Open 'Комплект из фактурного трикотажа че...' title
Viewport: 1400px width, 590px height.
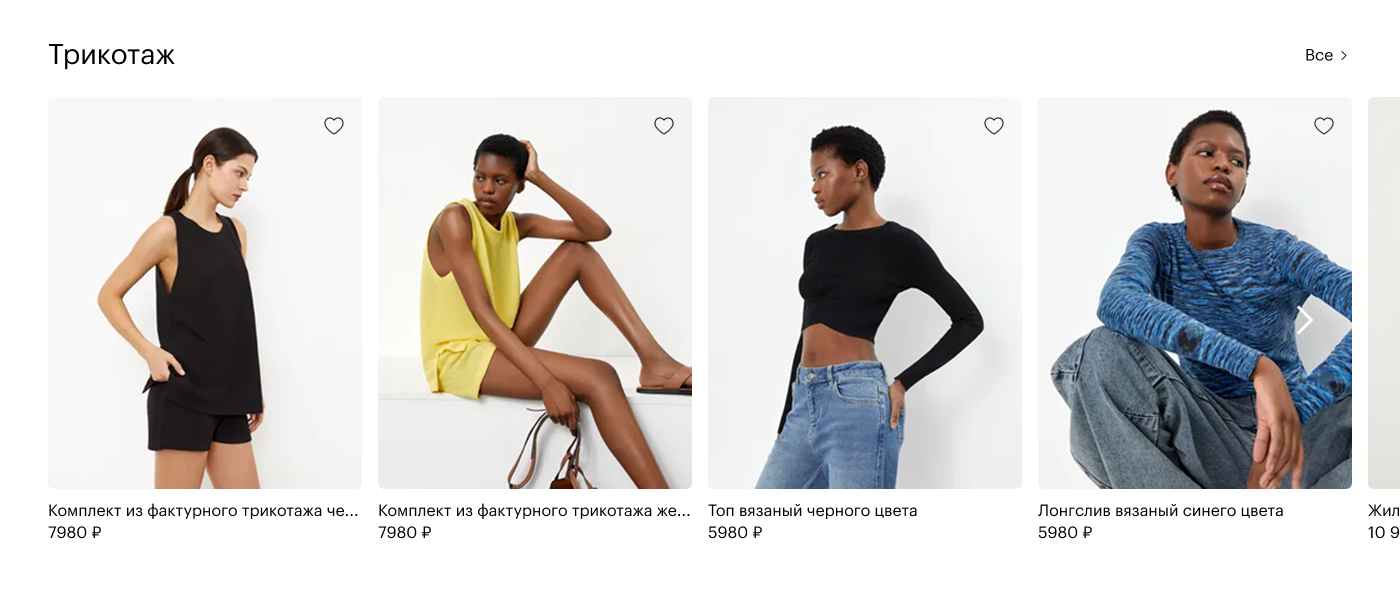(203, 511)
